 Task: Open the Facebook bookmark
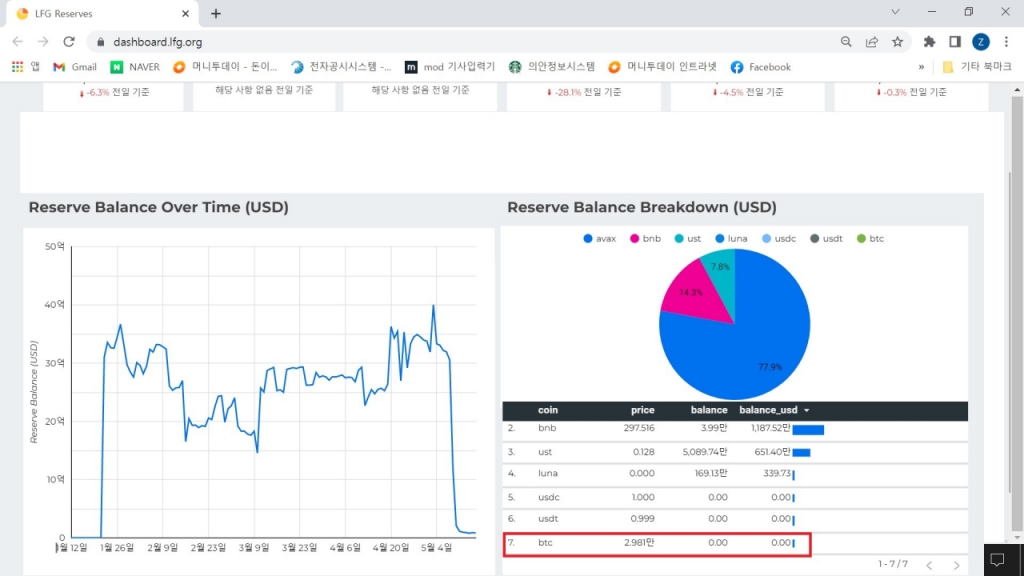[x=760, y=67]
